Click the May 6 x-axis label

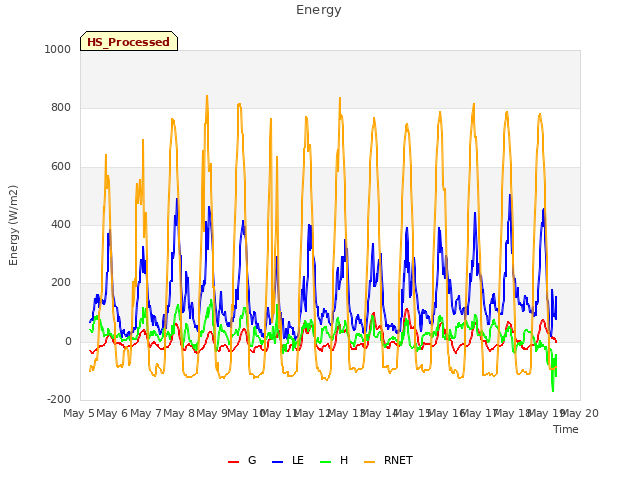112,413
